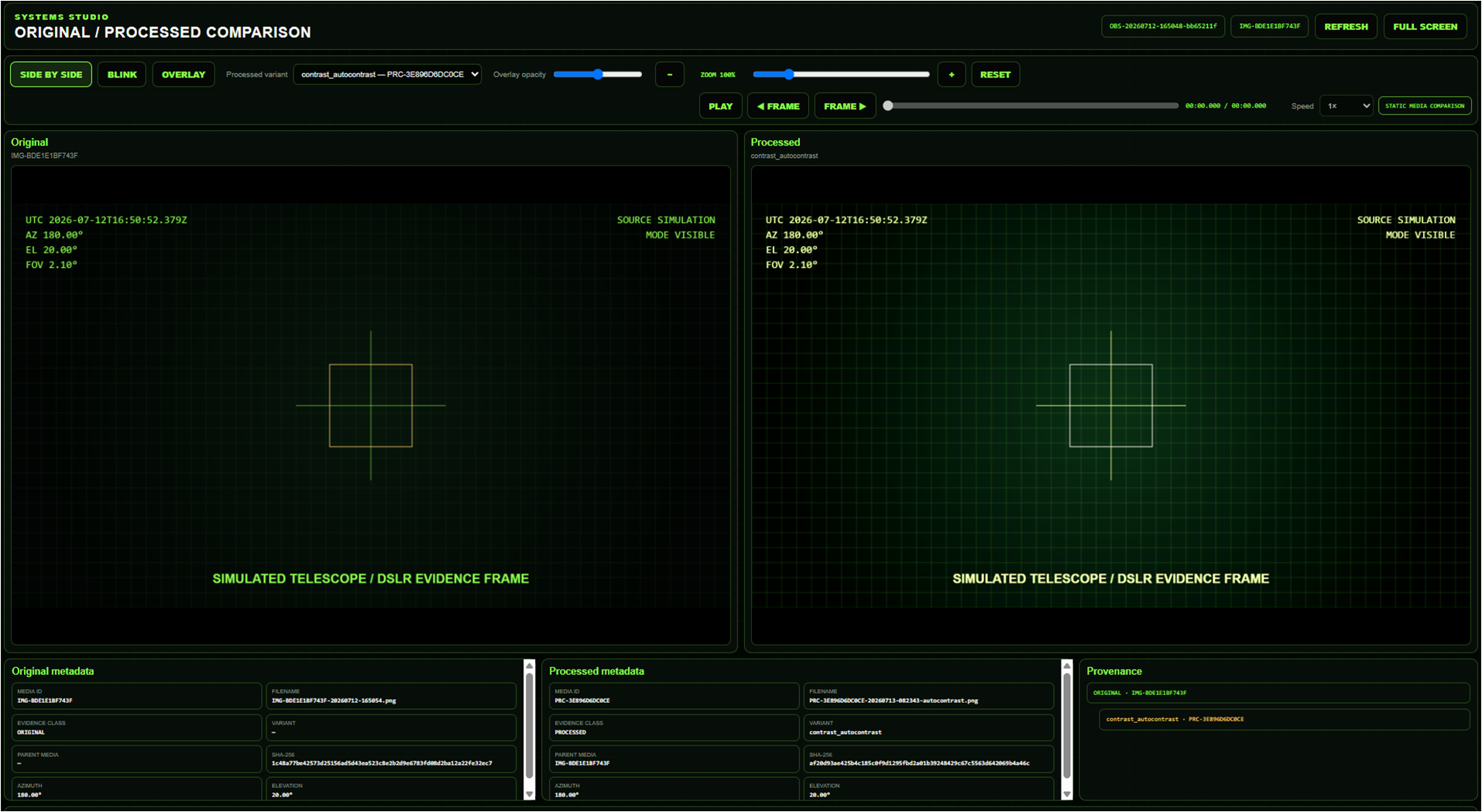This screenshot has width=1482, height=812.
Task: Switch to Side By Side view mode
Action: tap(51, 74)
